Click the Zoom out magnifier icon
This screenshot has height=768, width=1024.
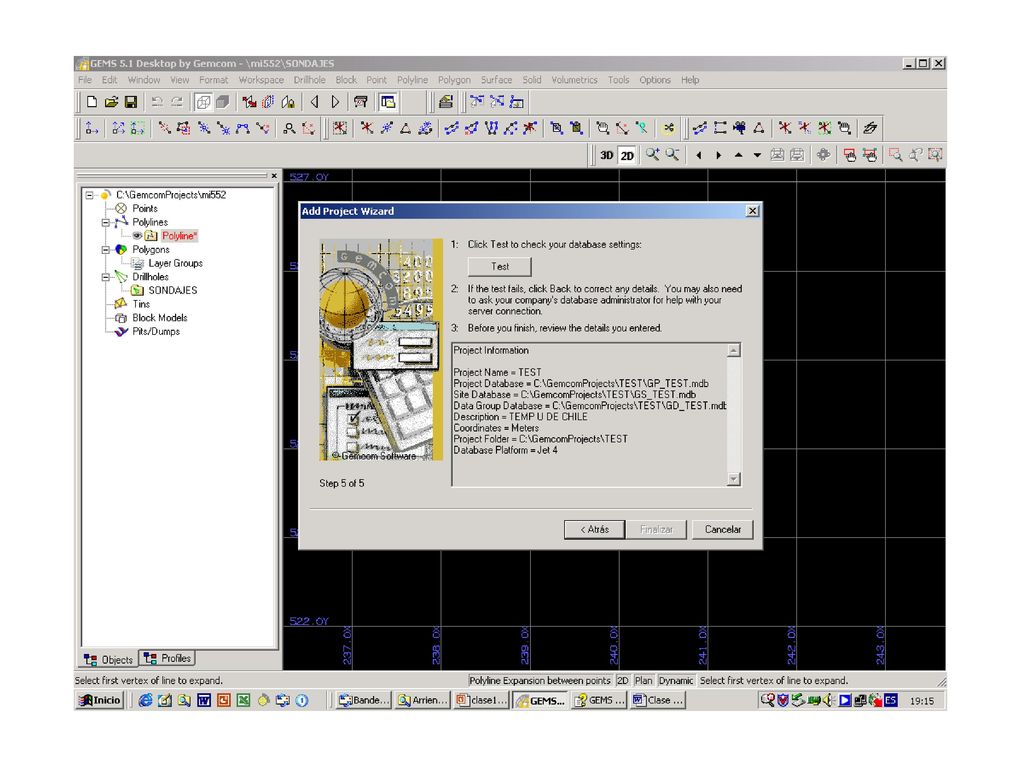point(672,155)
